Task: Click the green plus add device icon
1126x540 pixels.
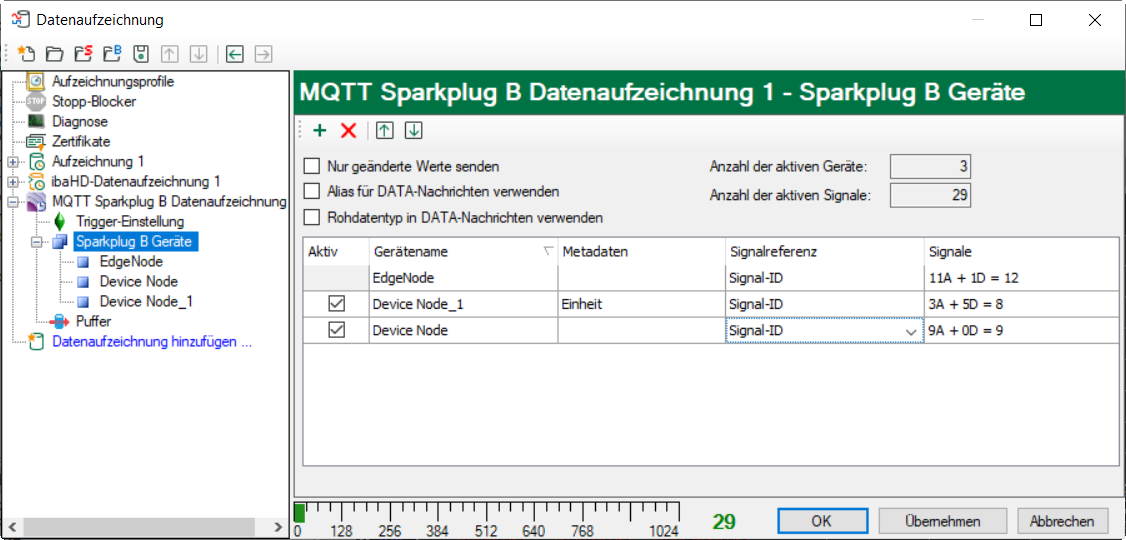Action: coord(320,131)
